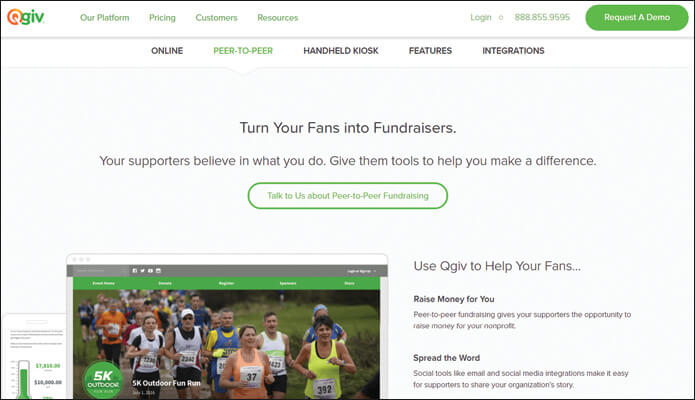Click the Twitter icon in mockup header
Screen dimensions: 695x400
[x=143, y=271]
